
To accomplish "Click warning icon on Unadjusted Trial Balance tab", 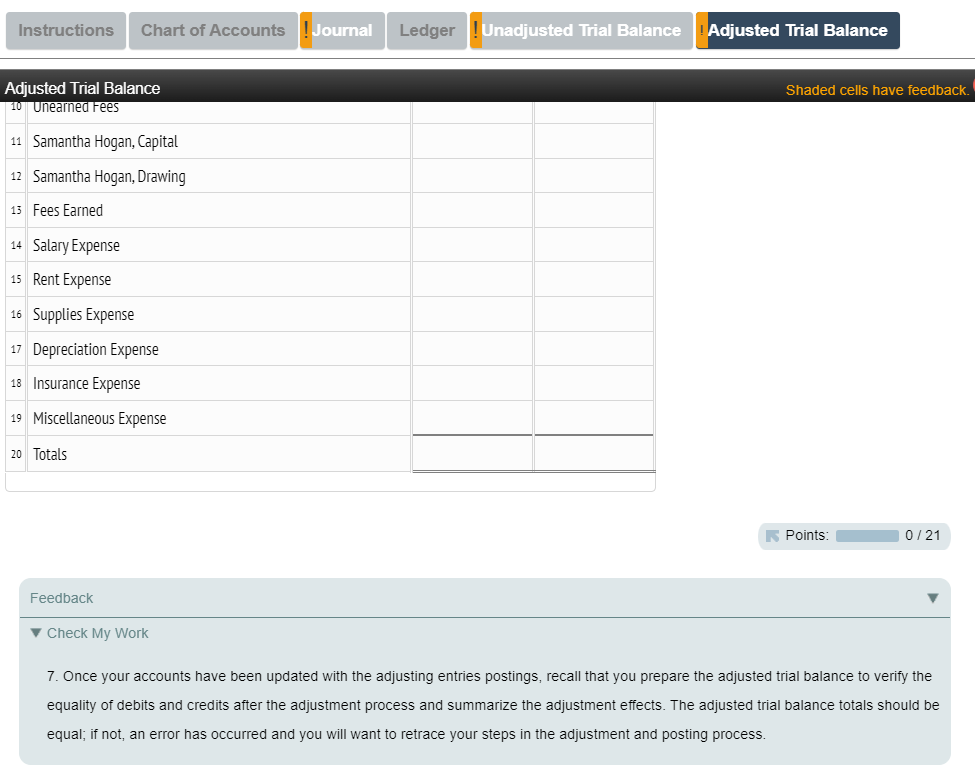I will pos(476,30).
